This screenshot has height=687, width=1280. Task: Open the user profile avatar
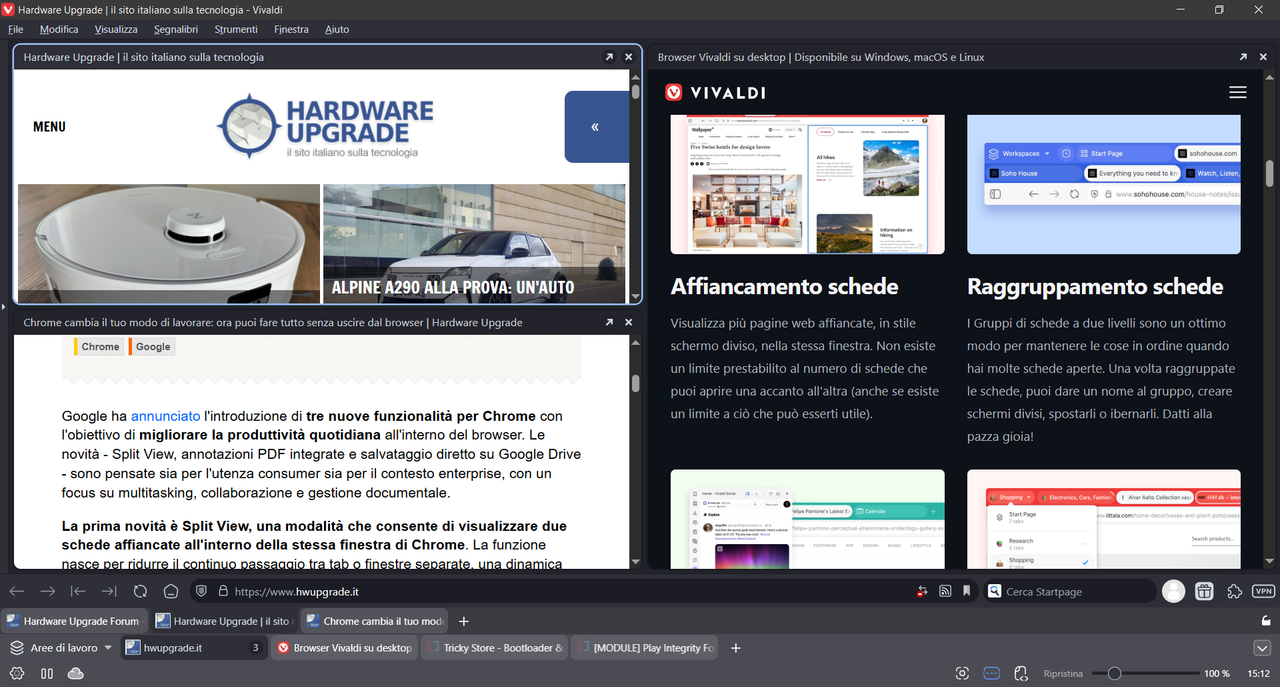[1173, 591]
